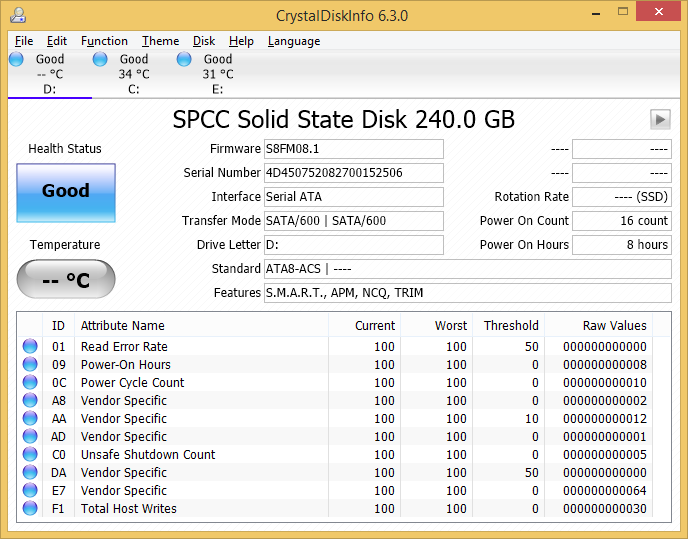Click status orb for attribute AA
Image resolution: width=688 pixels, height=539 pixels.
(30, 418)
